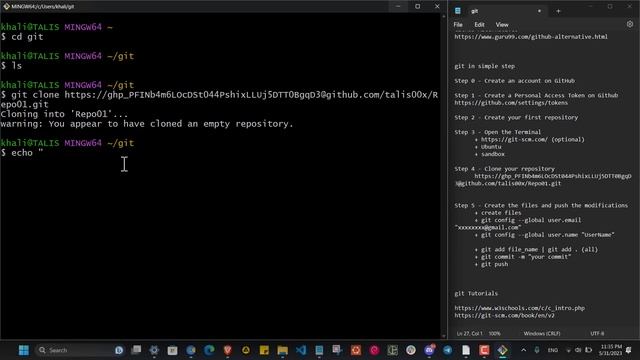The image size is (640, 360).
Task: Open the Edit menu in Notepad
Action: (479, 24)
